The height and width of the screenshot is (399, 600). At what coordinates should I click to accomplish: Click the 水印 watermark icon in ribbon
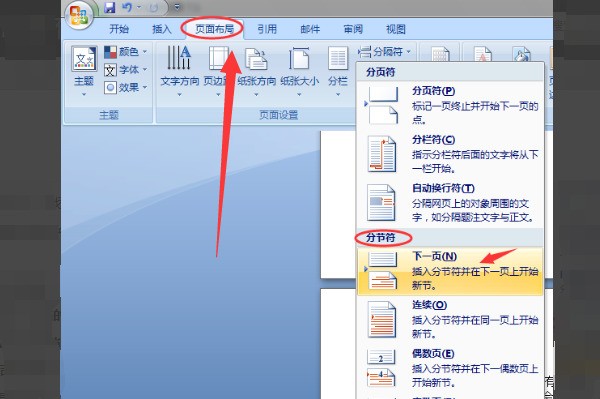coord(482,55)
